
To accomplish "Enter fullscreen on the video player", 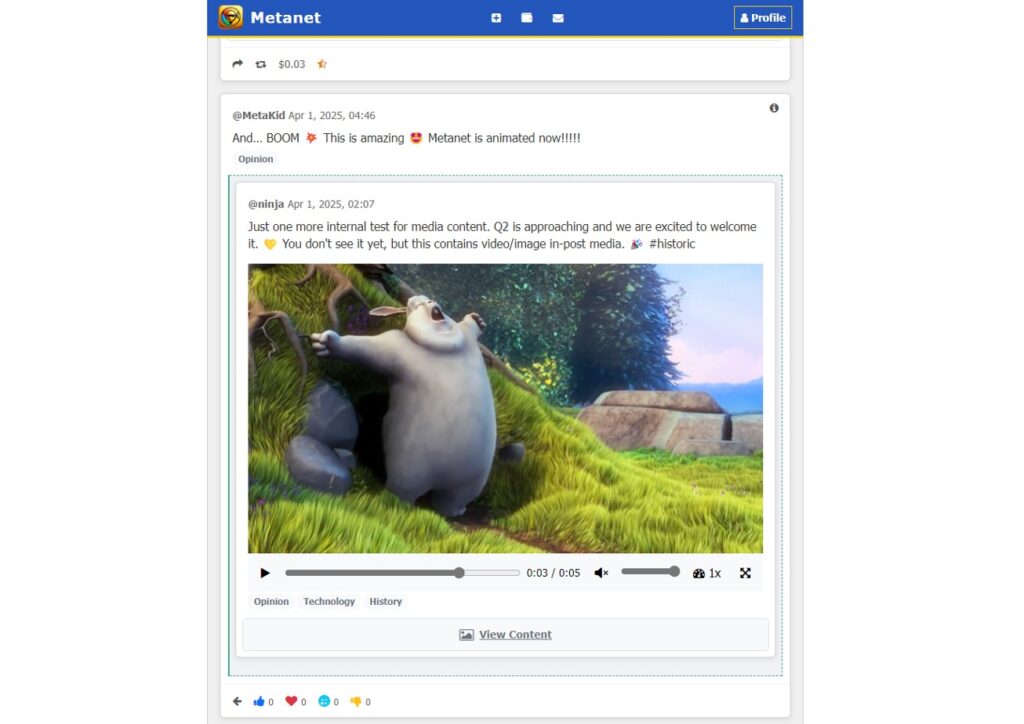I will point(745,573).
